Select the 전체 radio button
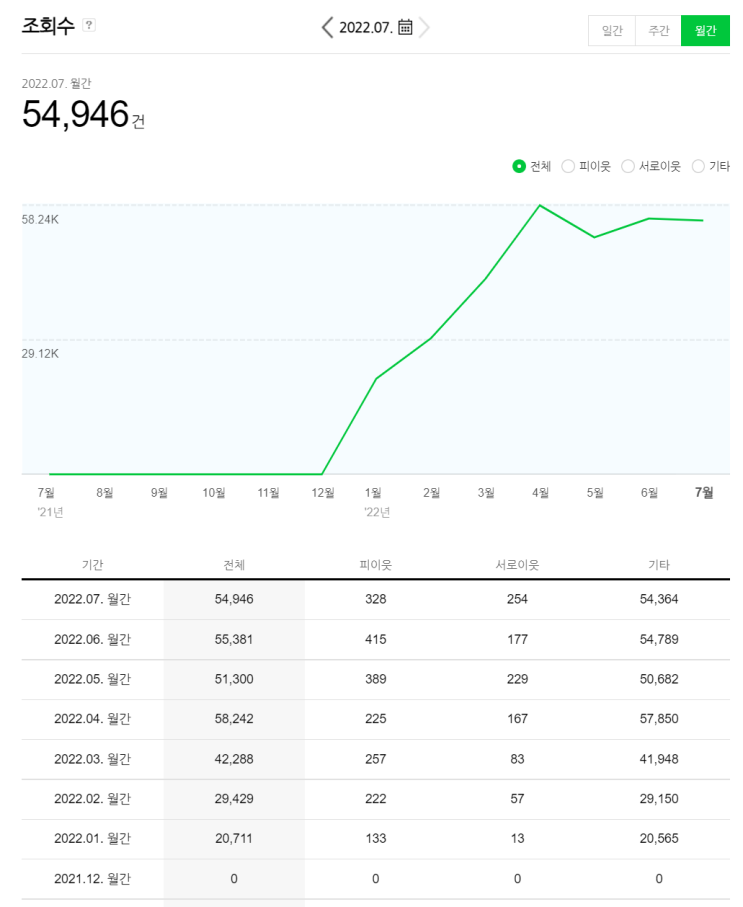 519,167
